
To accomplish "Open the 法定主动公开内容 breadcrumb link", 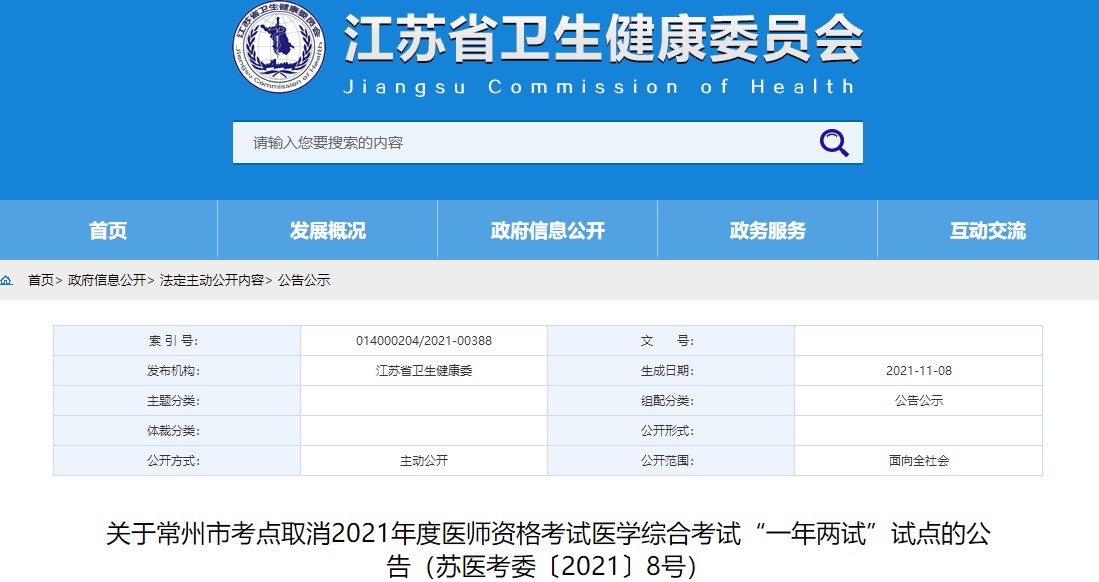I will [212, 281].
